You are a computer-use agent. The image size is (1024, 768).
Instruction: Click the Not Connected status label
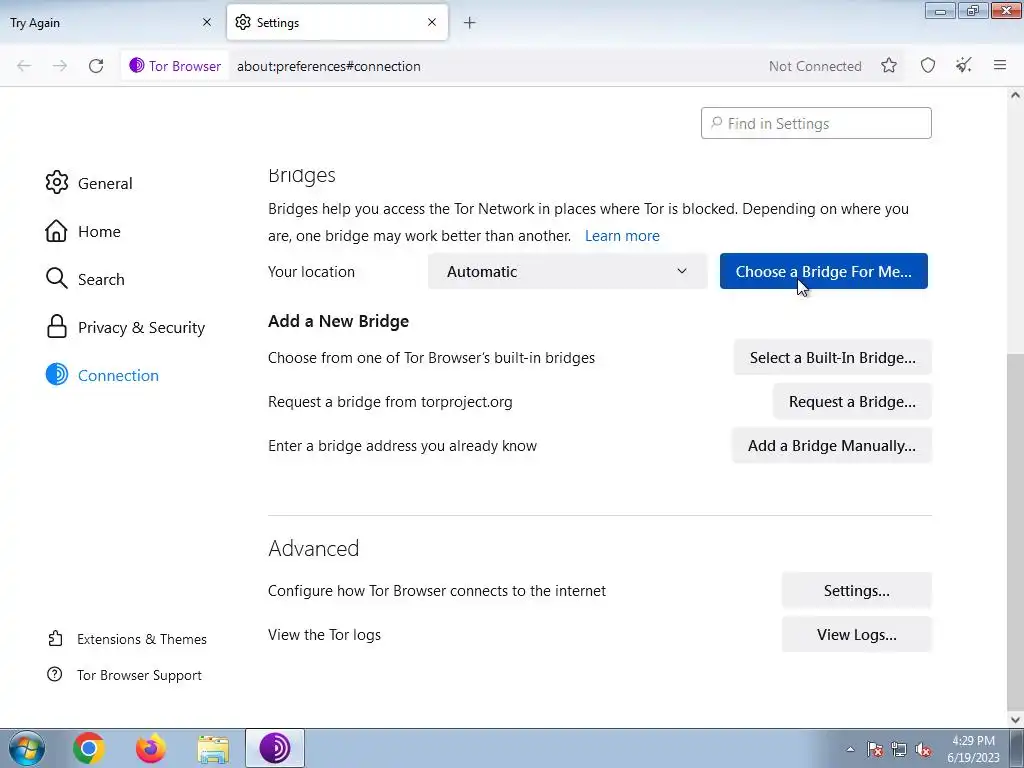coord(815,66)
